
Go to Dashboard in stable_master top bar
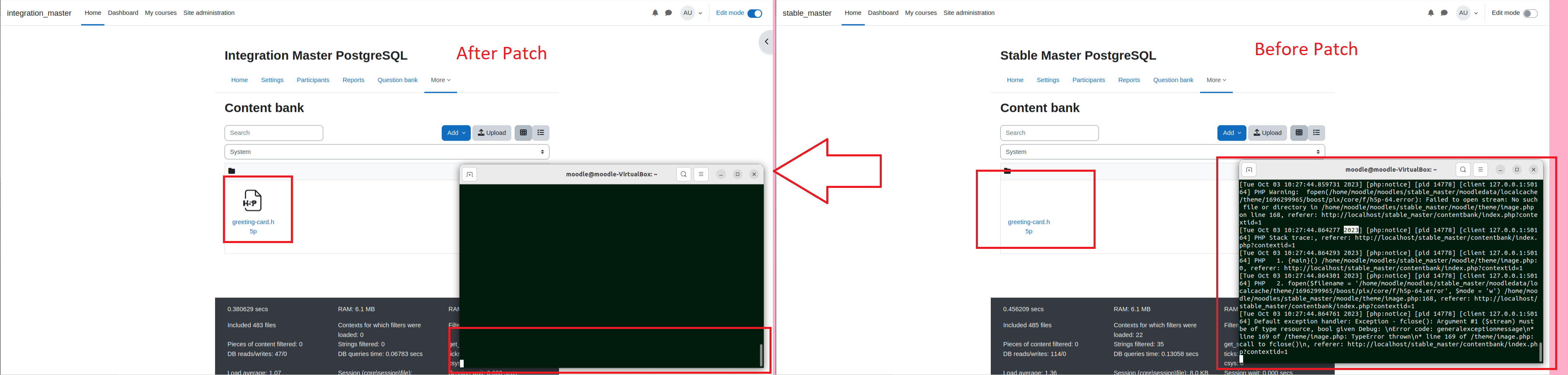[883, 13]
